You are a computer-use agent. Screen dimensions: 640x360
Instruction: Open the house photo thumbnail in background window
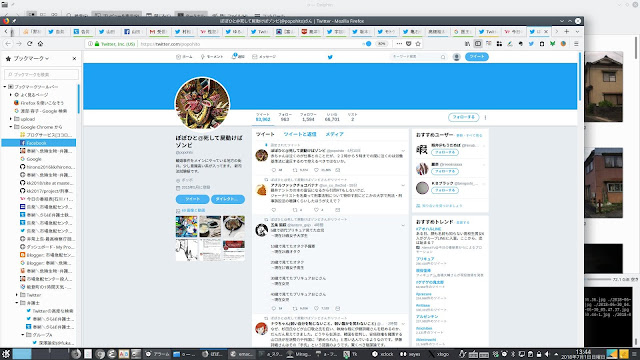[603, 87]
